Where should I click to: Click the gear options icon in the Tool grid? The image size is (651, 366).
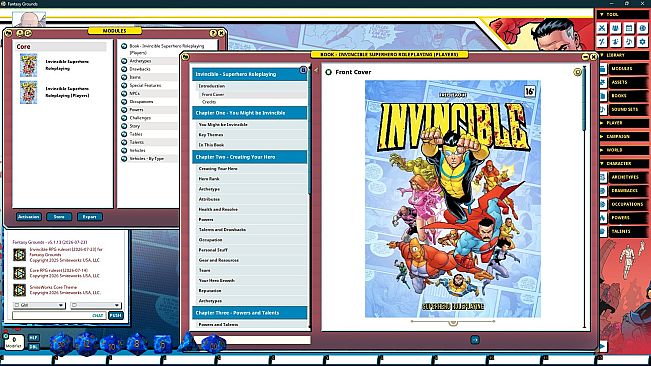click(x=643, y=41)
